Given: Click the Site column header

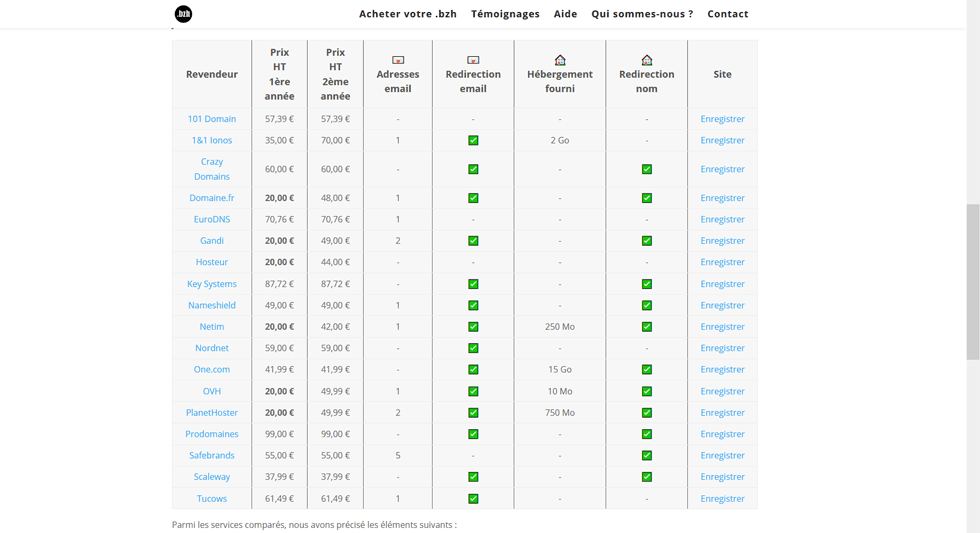Looking at the screenshot, I should 722,74.
